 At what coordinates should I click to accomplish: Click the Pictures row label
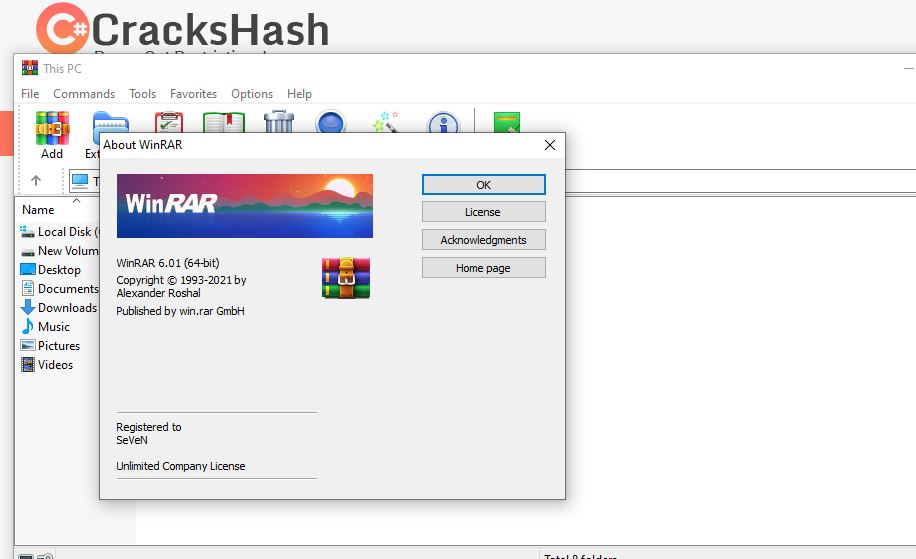[59, 346]
